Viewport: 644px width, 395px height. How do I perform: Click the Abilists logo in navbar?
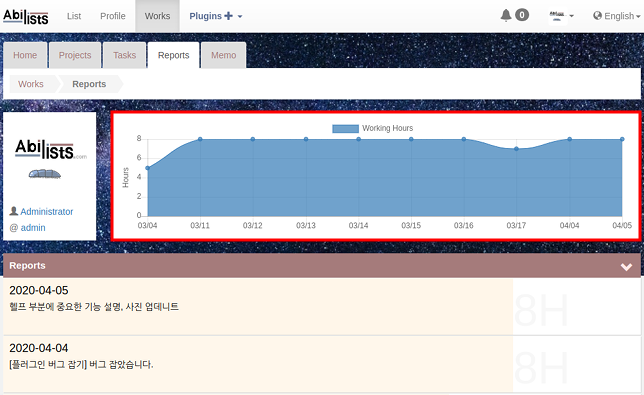[26, 16]
